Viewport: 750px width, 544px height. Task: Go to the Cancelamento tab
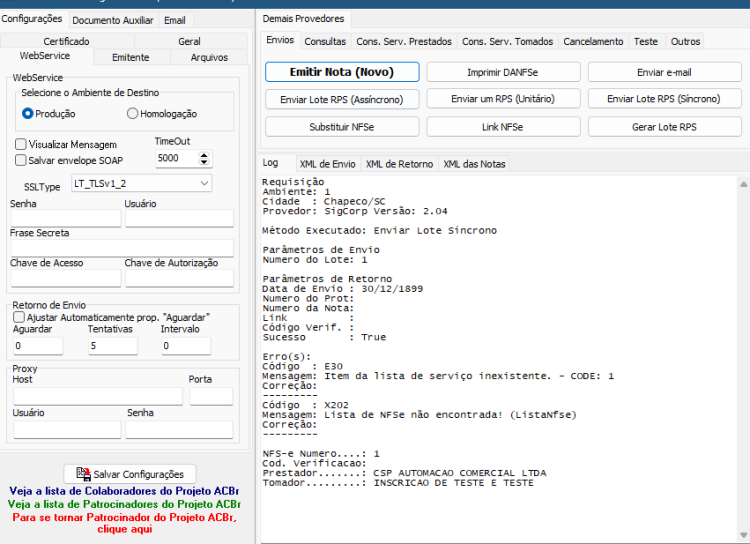(593, 42)
